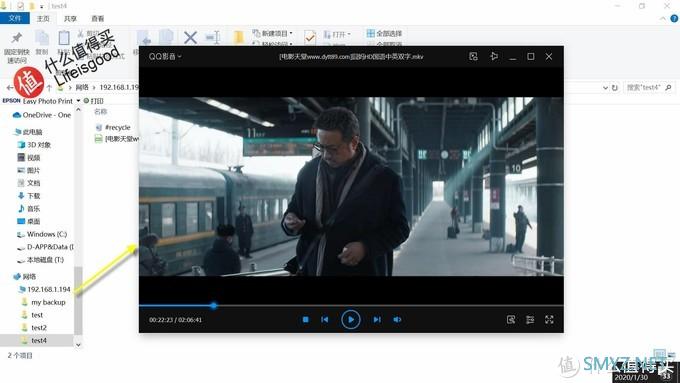
Task: Click the 名称 column header
Action: 101,112
